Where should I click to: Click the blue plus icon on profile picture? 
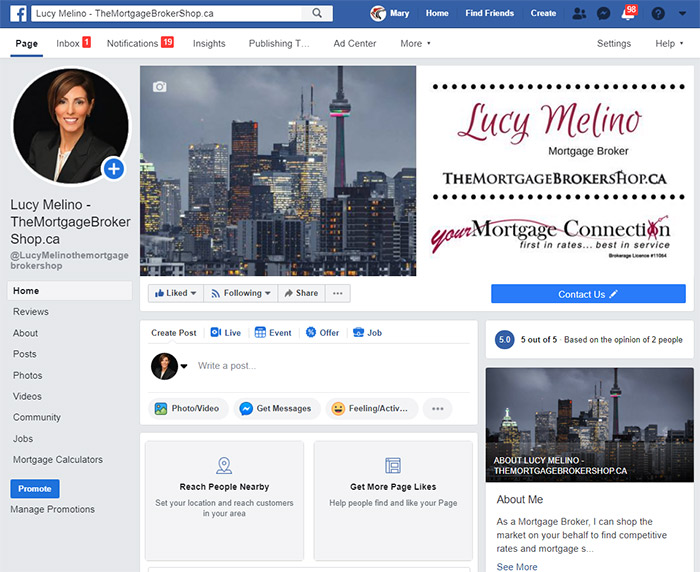click(x=114, y=169)
